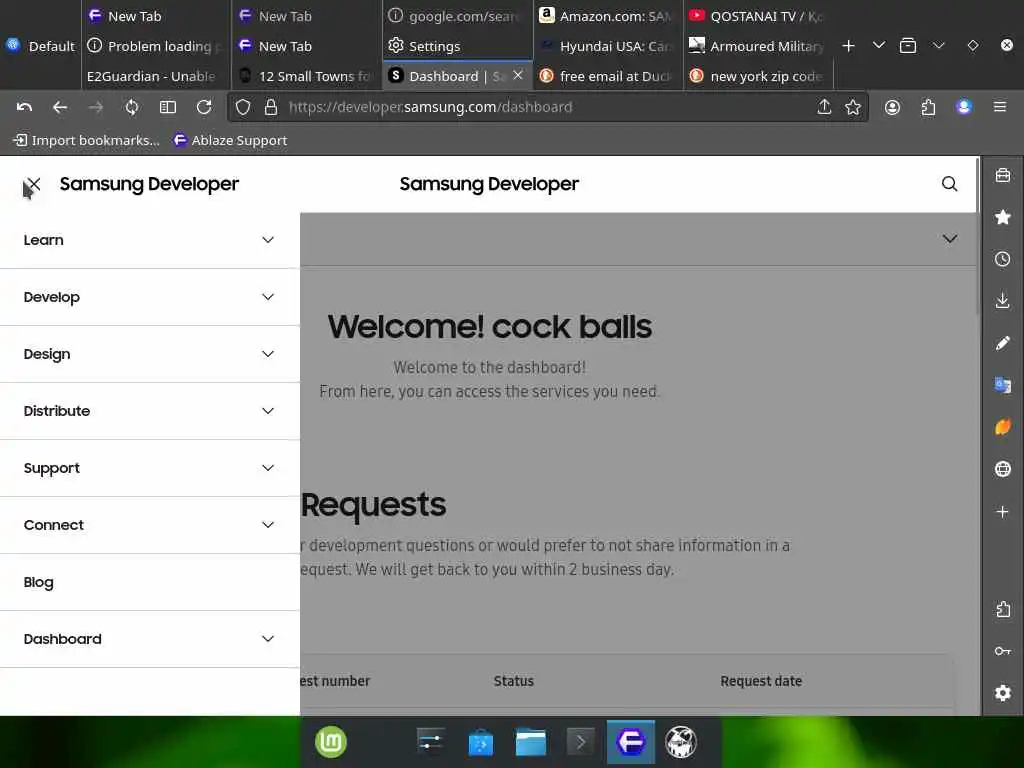Open sidebar briefcase panel icon
The height and width of the screenshot is (768, 1024).
1003,175
